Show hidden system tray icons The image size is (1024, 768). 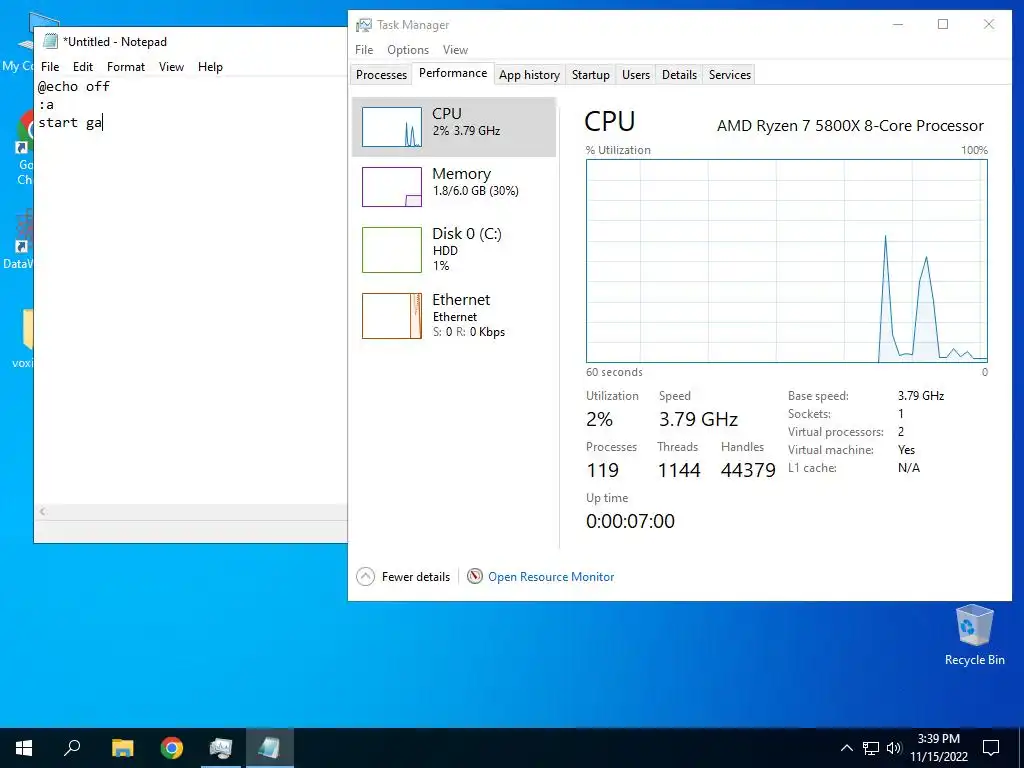click(846, 748)
